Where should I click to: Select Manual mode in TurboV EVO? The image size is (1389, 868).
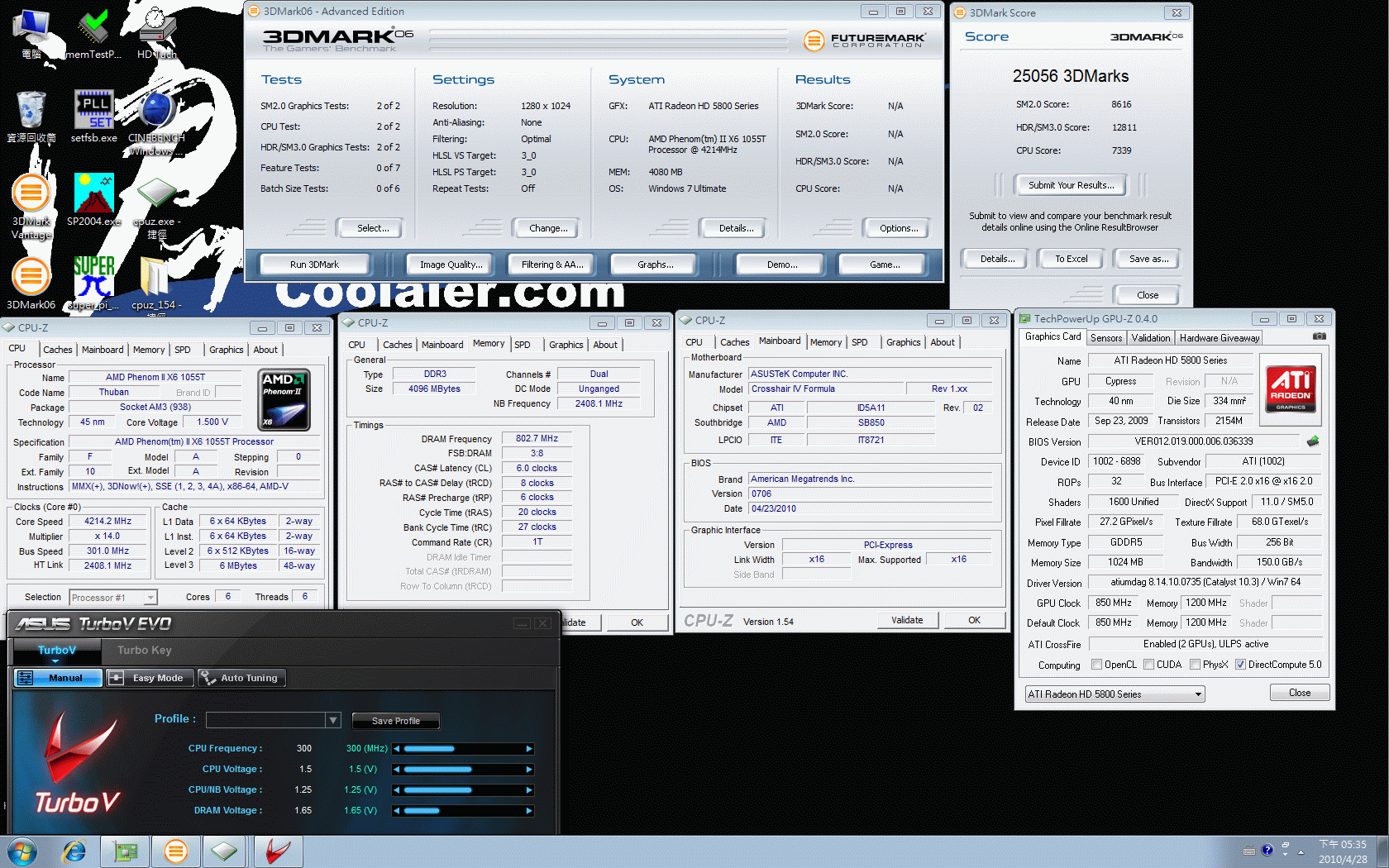click(58, 678)
